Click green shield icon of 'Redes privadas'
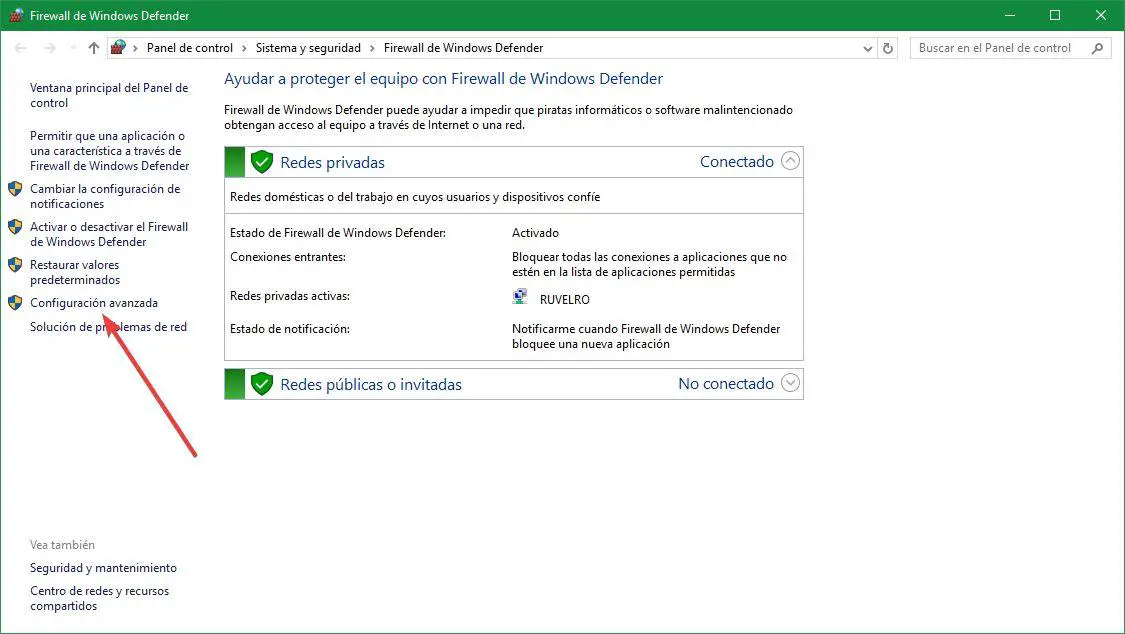The width and height of the screenshot is (1125, 634). [x=262, y=162]
